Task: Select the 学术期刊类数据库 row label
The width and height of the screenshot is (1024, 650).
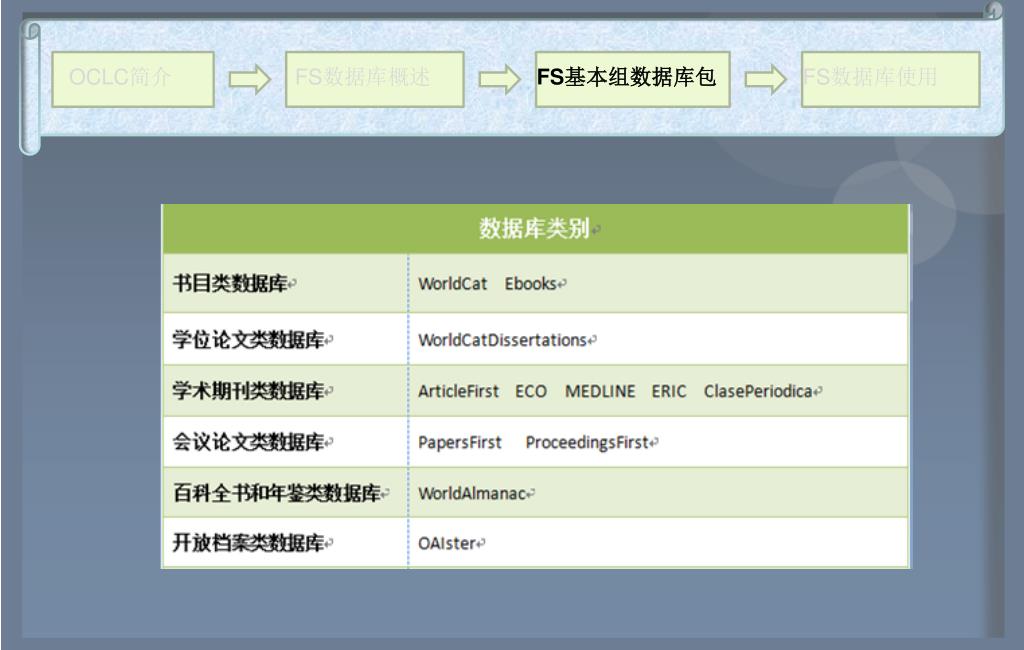Action: 248,391
